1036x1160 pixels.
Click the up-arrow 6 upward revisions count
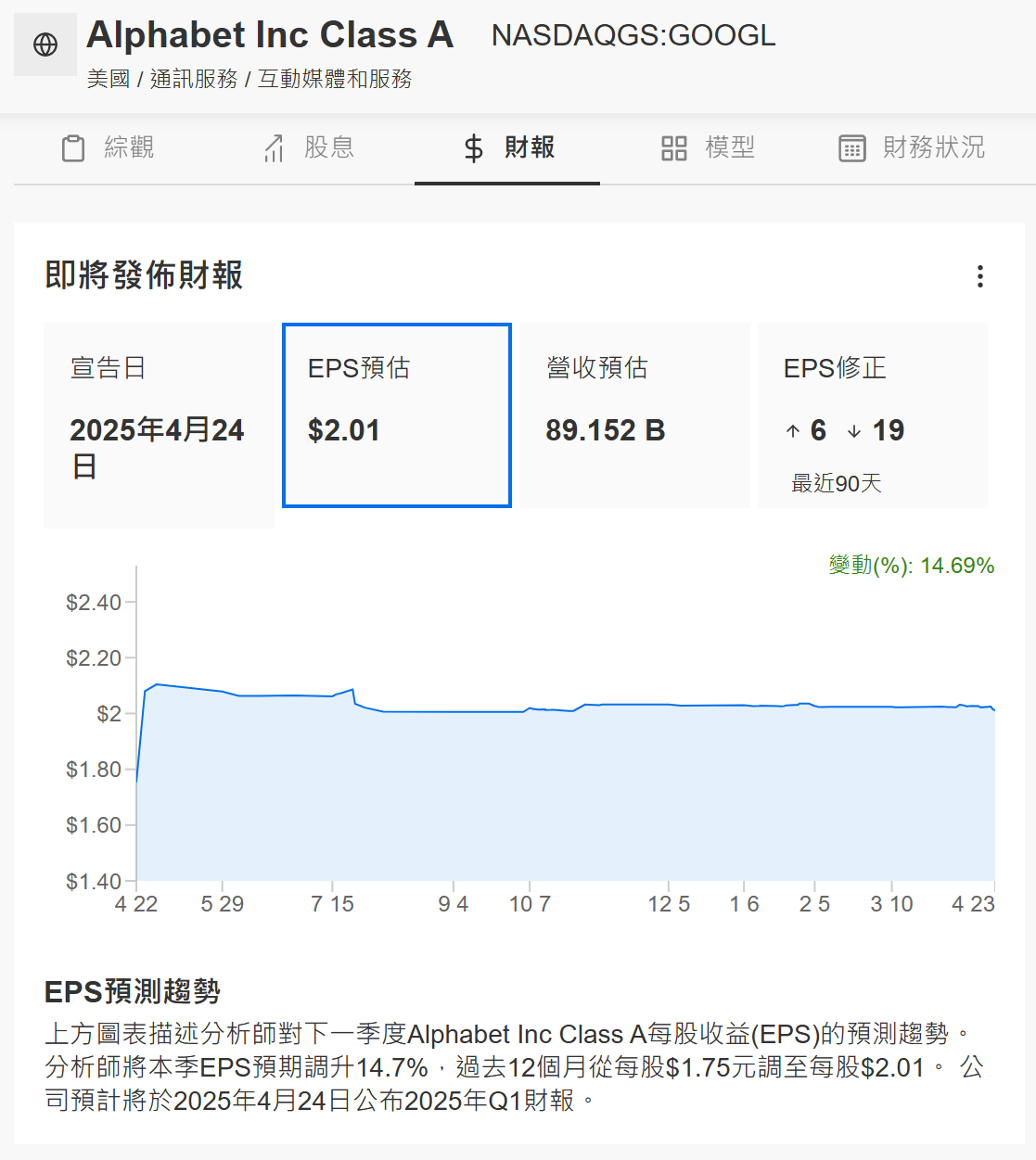tap(806, 430)
